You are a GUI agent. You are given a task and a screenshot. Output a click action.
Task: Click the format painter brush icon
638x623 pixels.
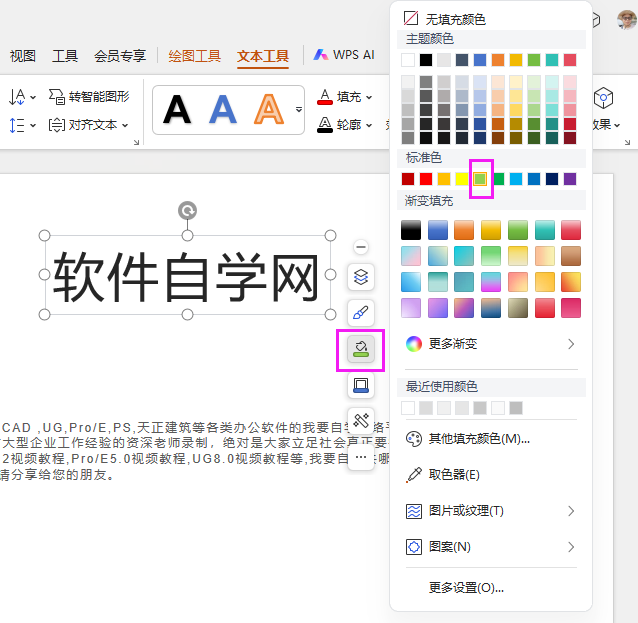click(x=361, y=313)
